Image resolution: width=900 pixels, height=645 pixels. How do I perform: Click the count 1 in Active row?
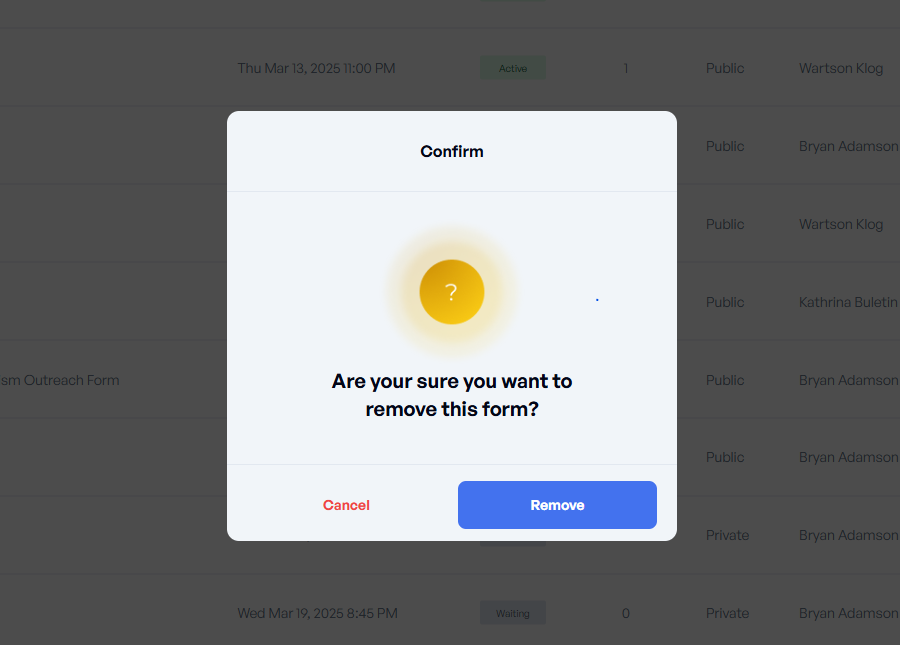click(626, 69)
